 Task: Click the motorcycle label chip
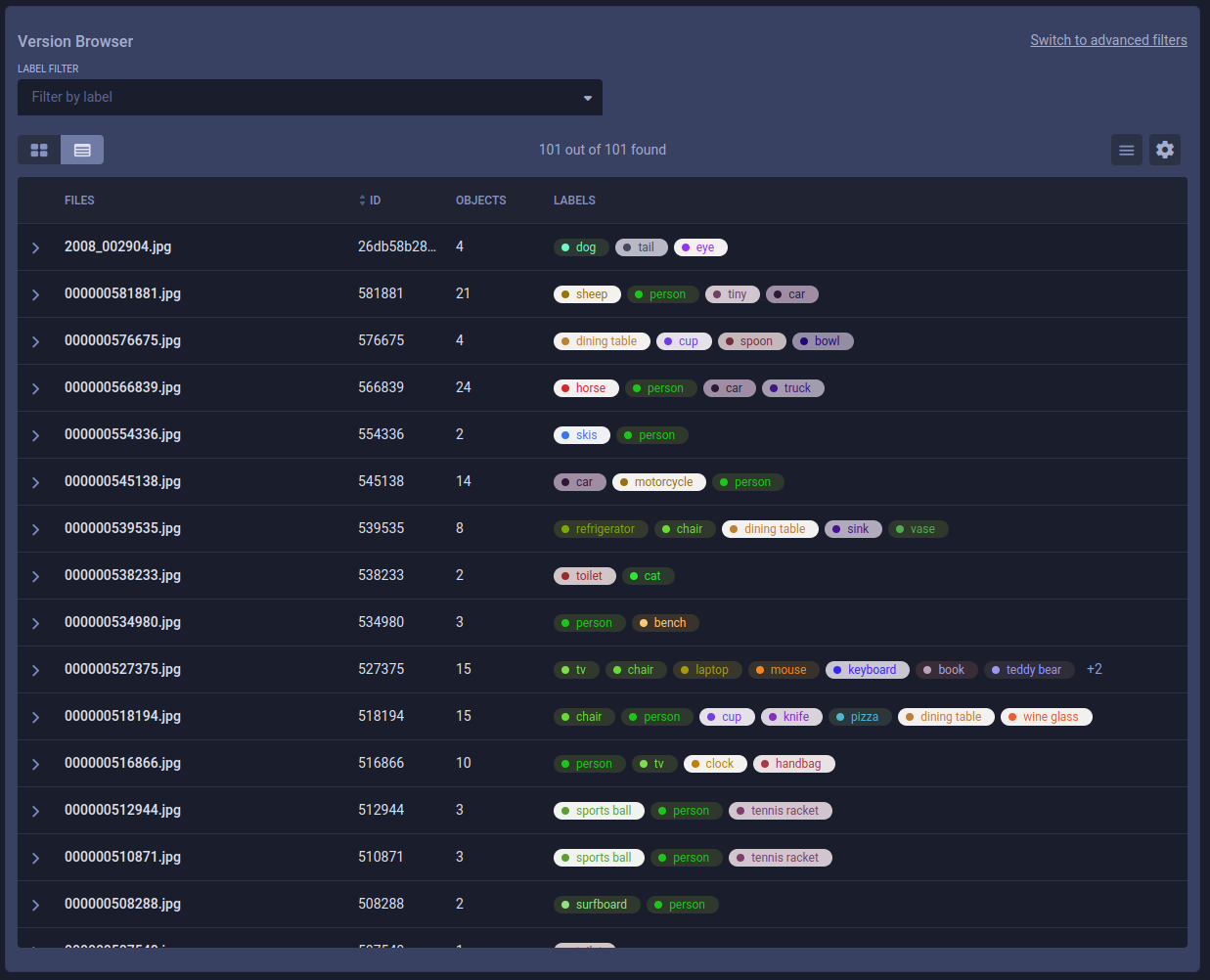(x=658, y=482)
